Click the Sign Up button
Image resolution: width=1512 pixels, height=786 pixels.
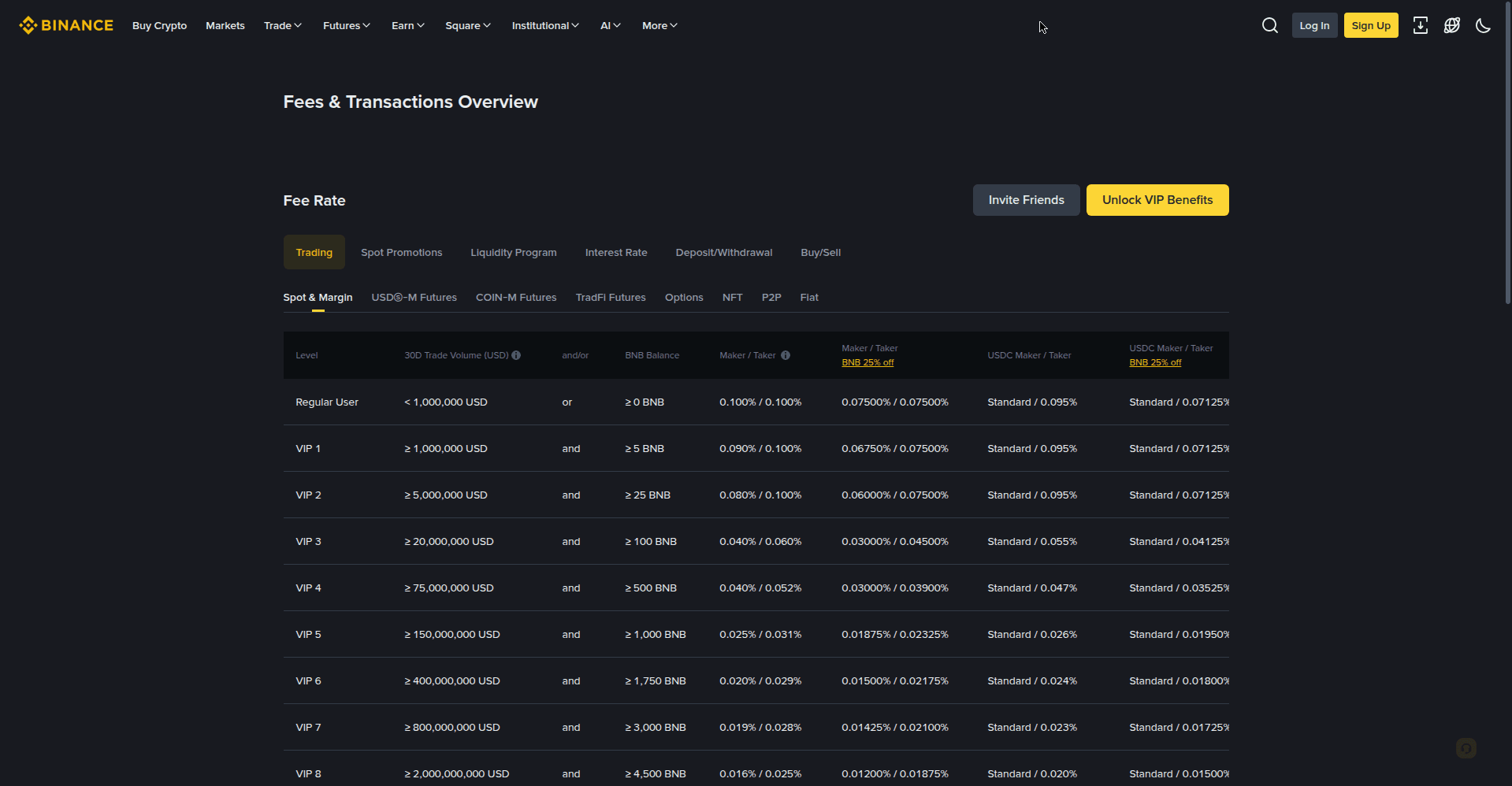click(x=1371, y=25)
